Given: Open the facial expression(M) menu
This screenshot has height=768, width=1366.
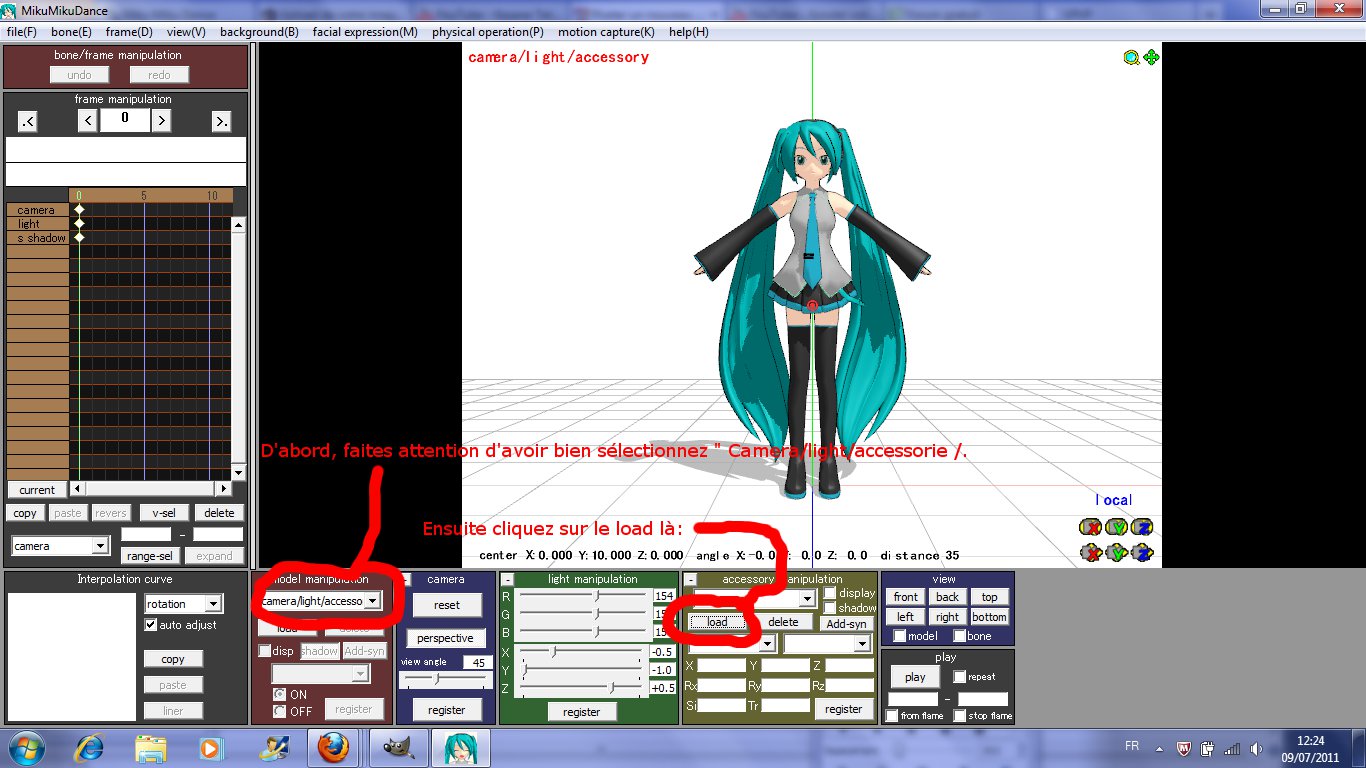Looking at the screenshot, I should pyautogui.click(x=365, y=32).
